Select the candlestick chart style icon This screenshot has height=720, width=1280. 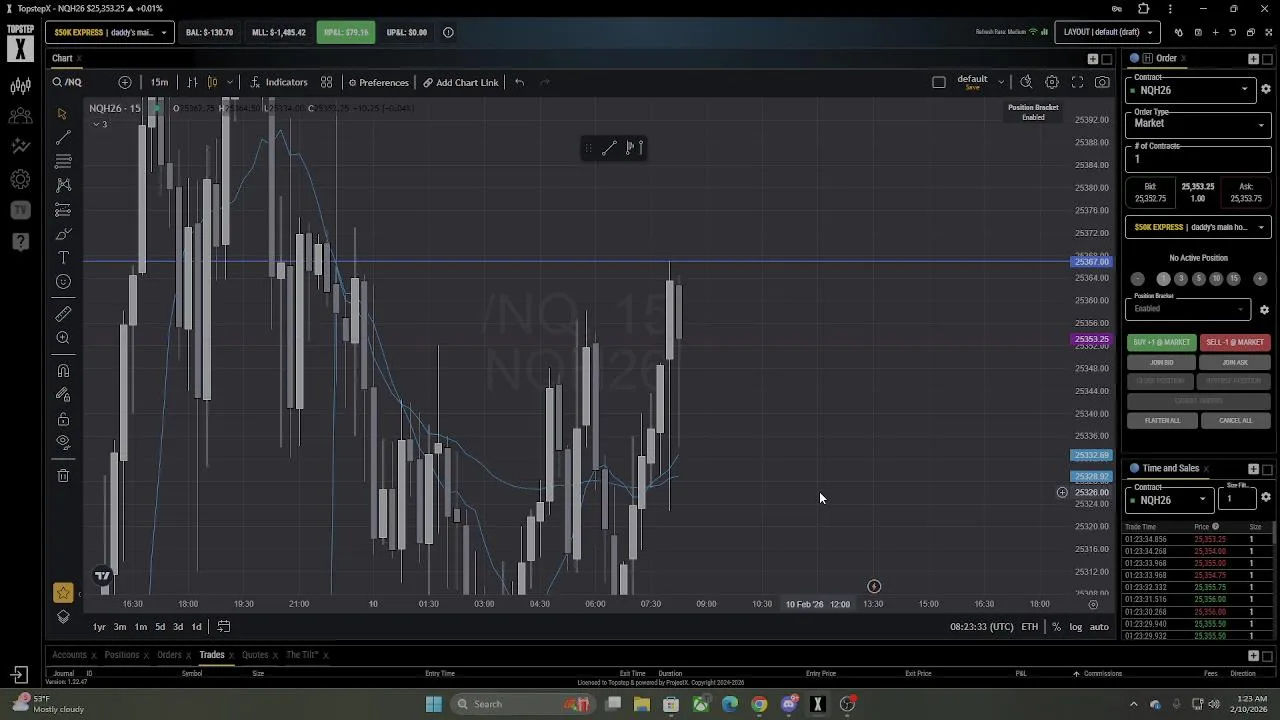click(212, 82)
